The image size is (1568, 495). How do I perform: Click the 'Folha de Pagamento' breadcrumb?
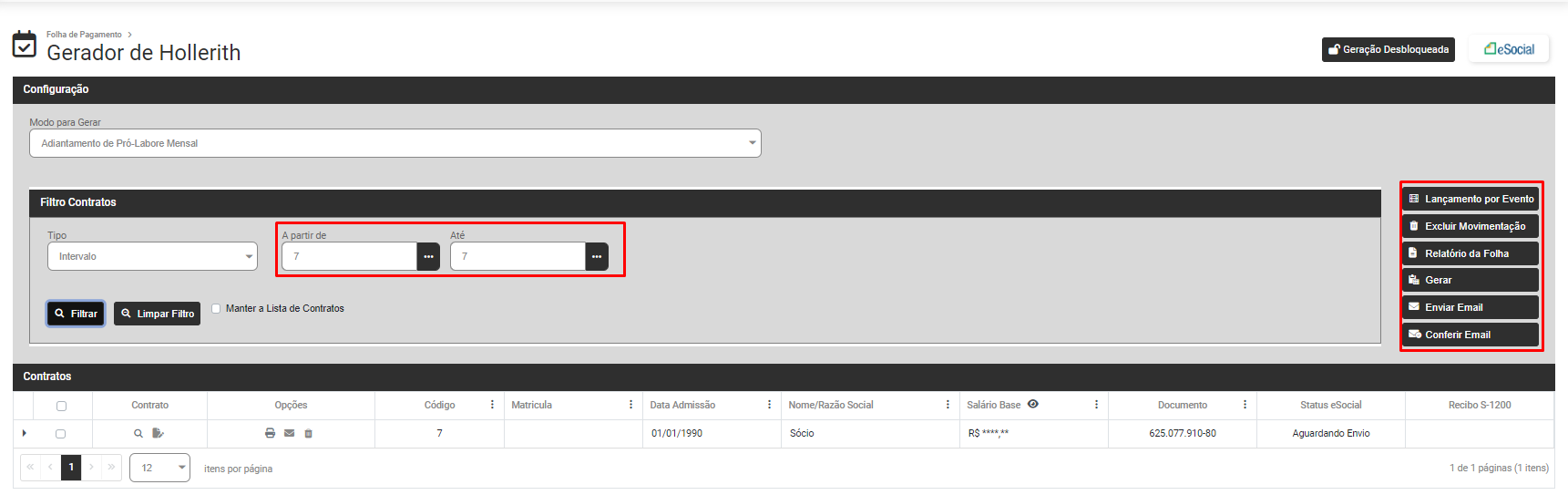coord(84,35)
